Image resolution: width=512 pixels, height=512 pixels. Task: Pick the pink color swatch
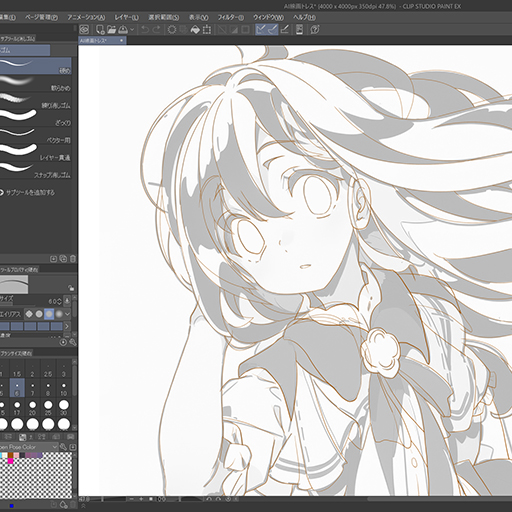(x=16, y=455)
